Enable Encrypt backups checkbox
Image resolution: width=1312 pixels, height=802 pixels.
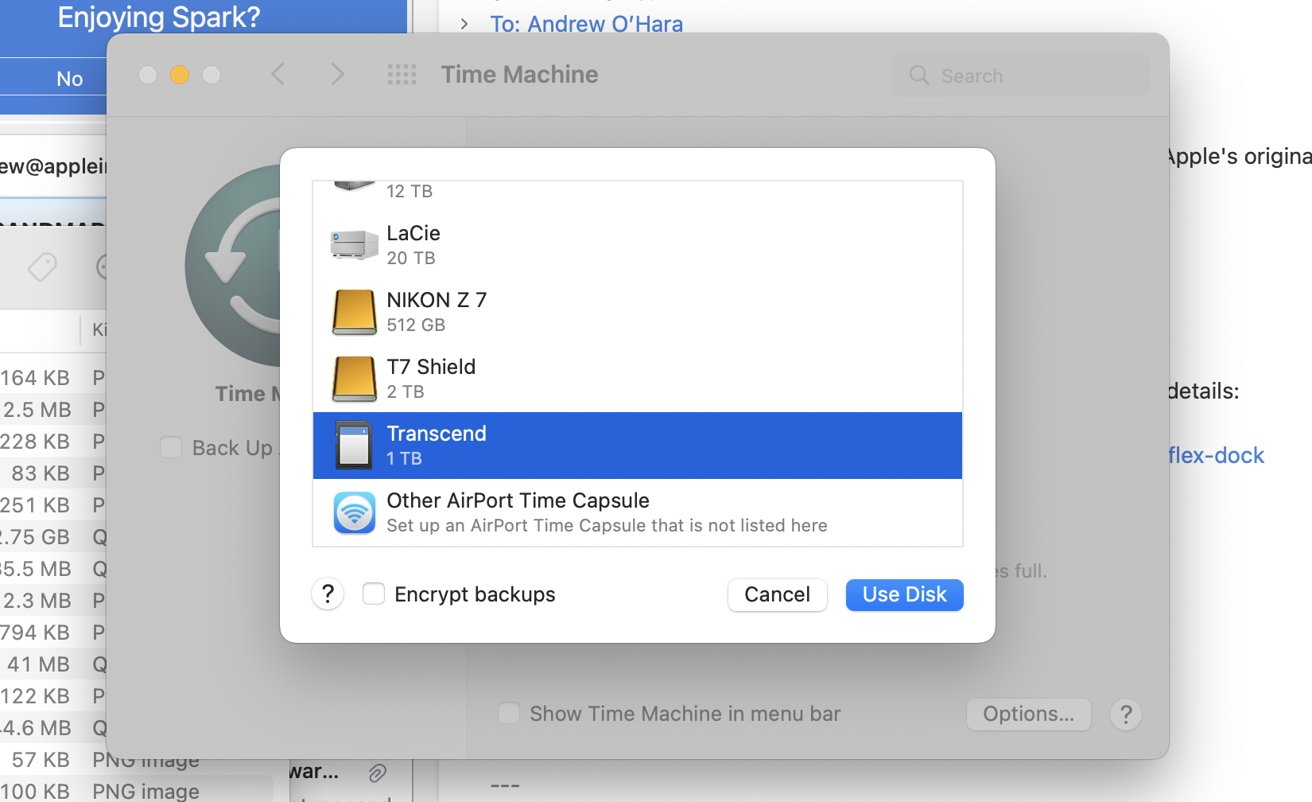coord(373,594)
